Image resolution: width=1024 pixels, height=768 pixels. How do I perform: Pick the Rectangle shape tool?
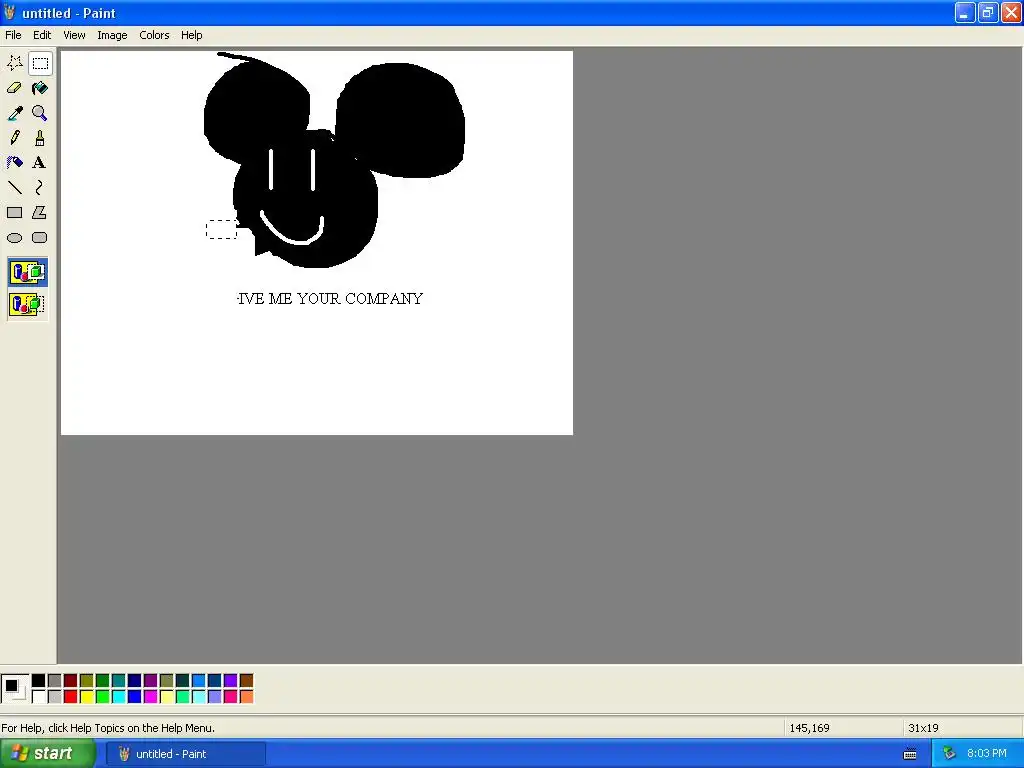pyautogui.click(x=14, y=213)
